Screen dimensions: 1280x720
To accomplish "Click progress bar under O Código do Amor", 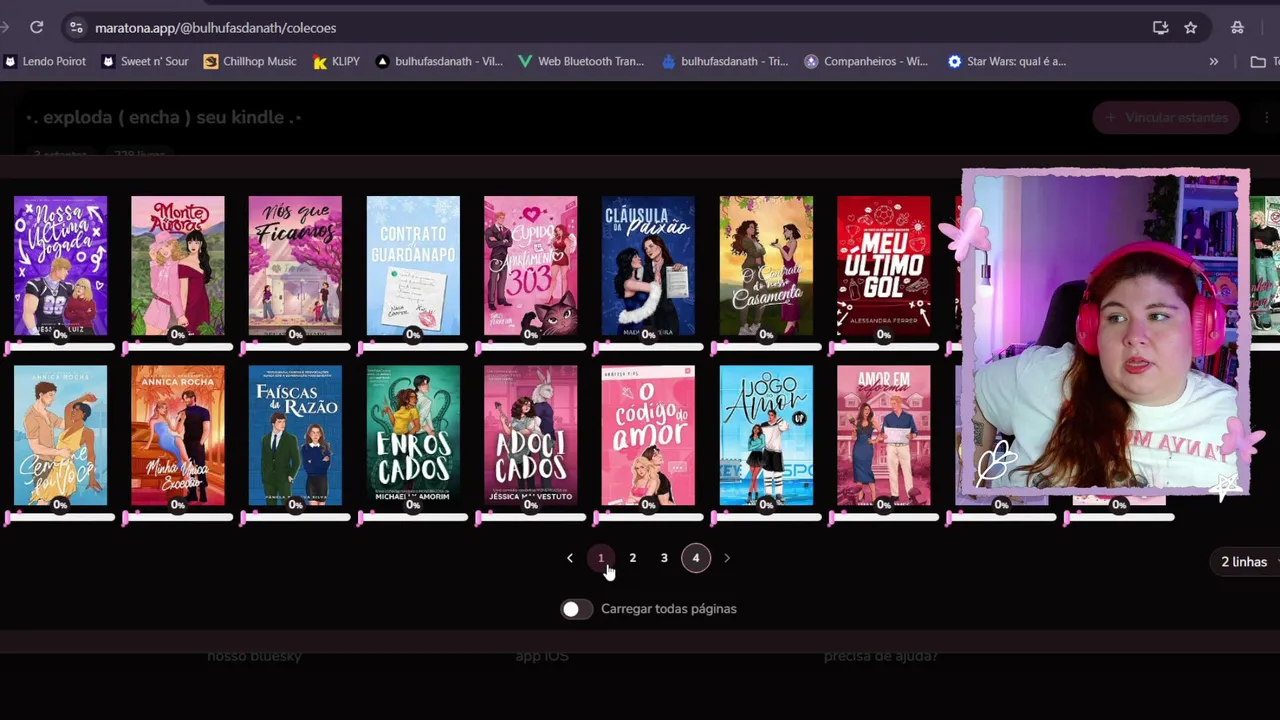I will point(648,517).
